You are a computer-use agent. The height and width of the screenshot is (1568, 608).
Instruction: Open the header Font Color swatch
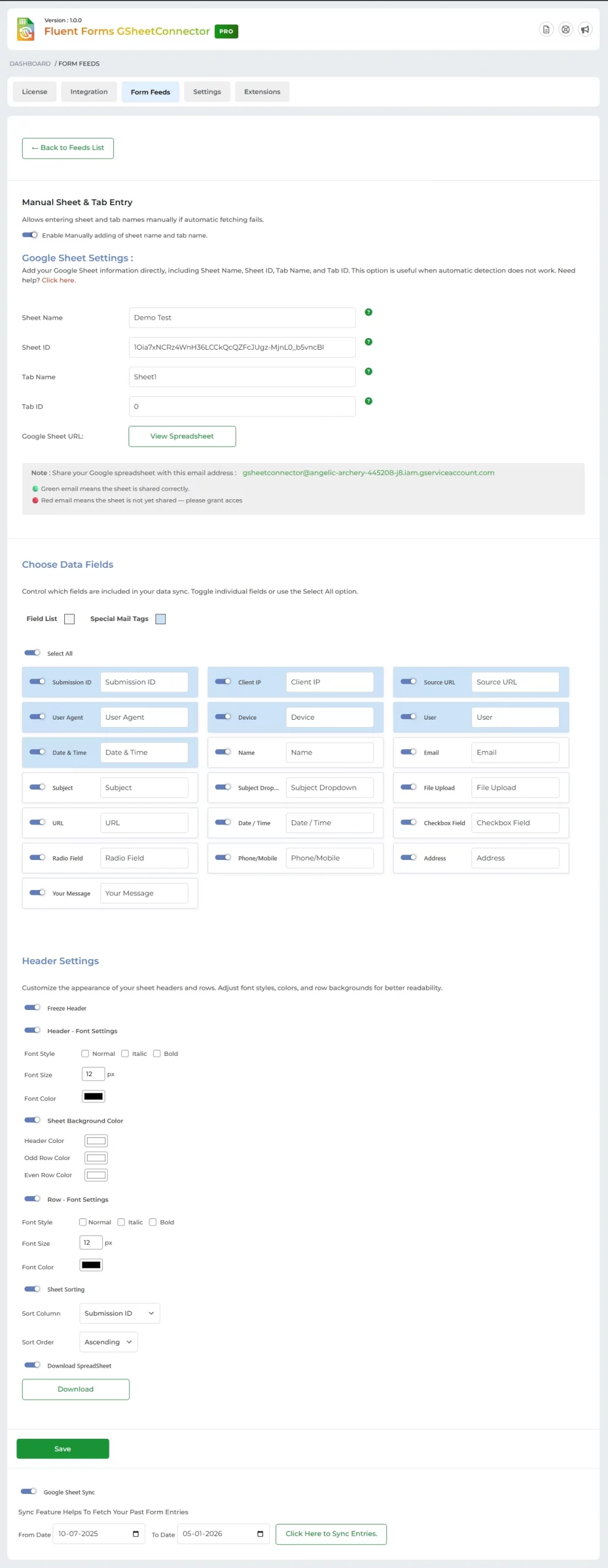[x=94, y=1096]
